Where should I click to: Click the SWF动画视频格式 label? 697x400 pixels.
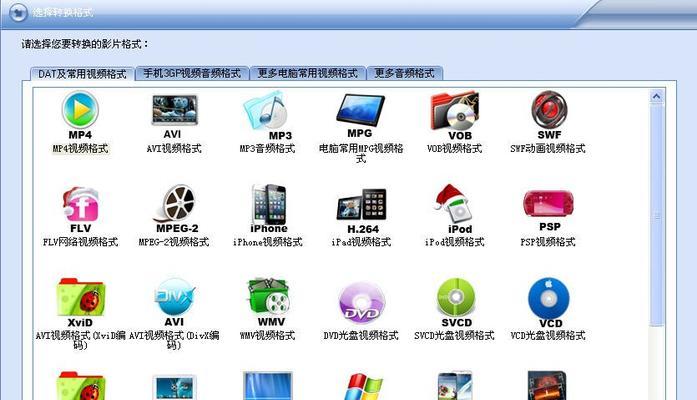[548, 148]
